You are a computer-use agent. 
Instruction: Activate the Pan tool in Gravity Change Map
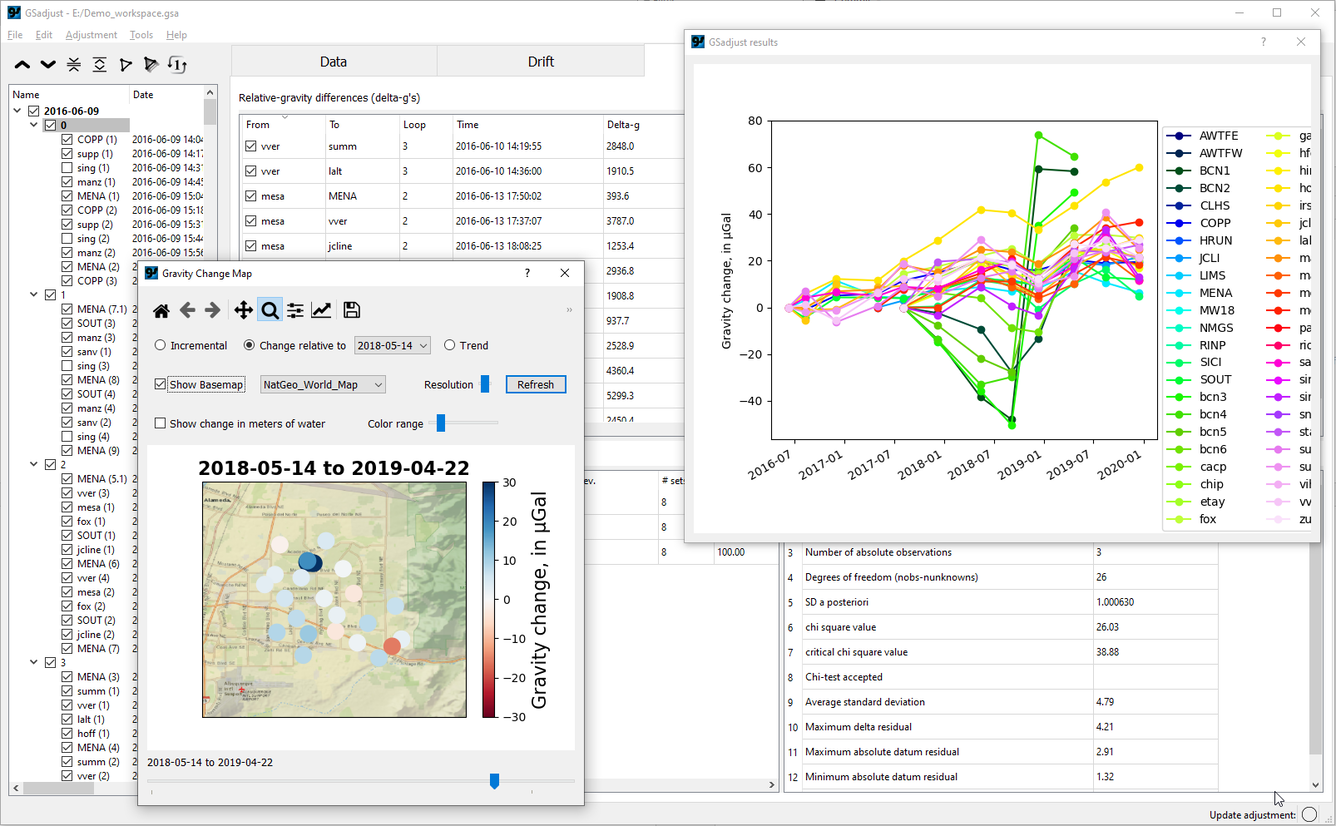coord(243,310)
